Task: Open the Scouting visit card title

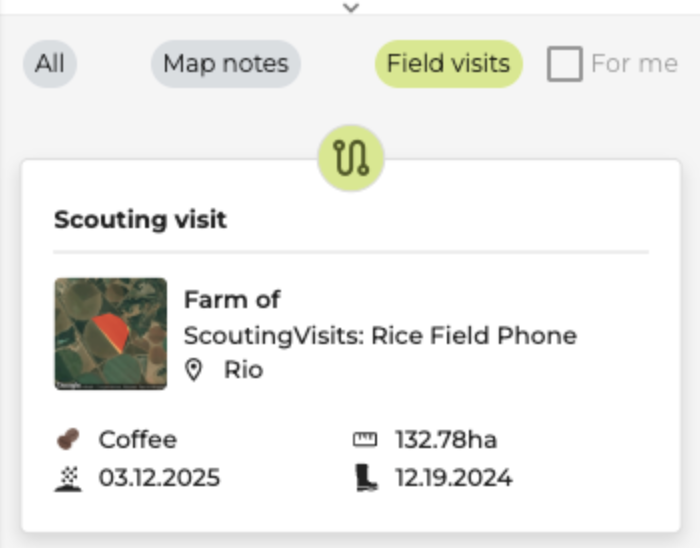Action: click(x=141, y=220)
